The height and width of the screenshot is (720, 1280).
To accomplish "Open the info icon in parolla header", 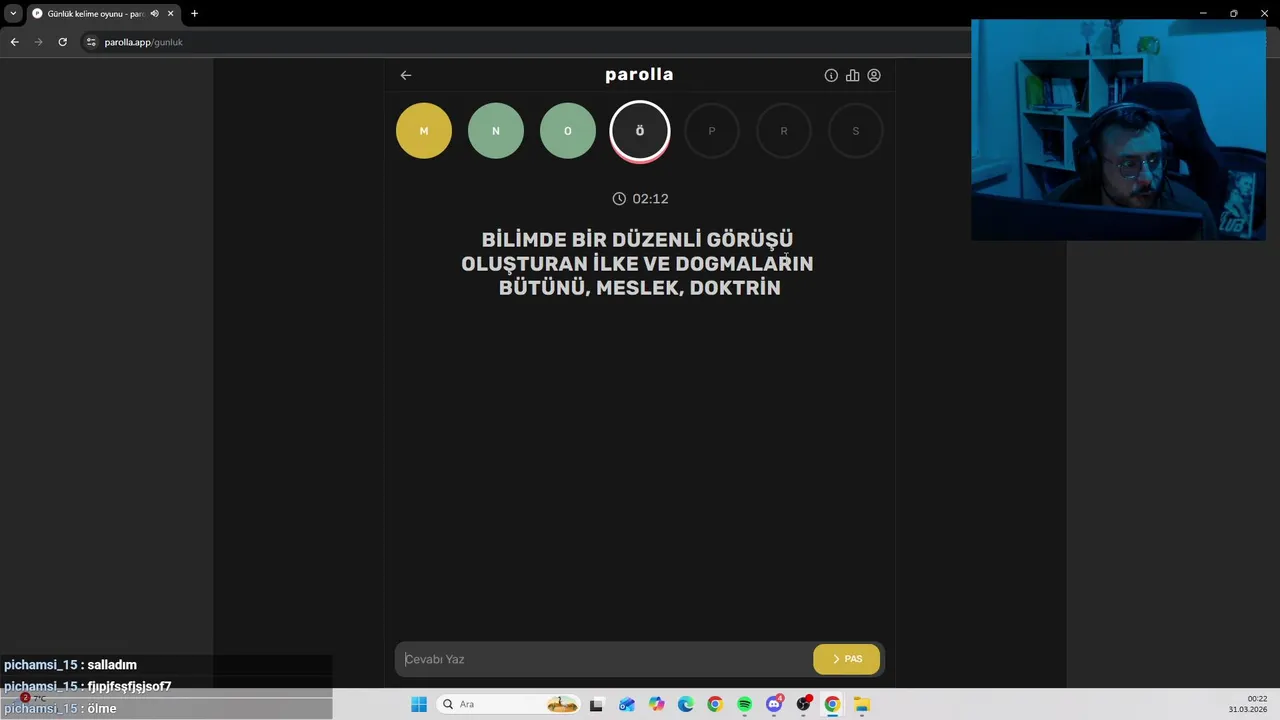I will coord(831,75).
